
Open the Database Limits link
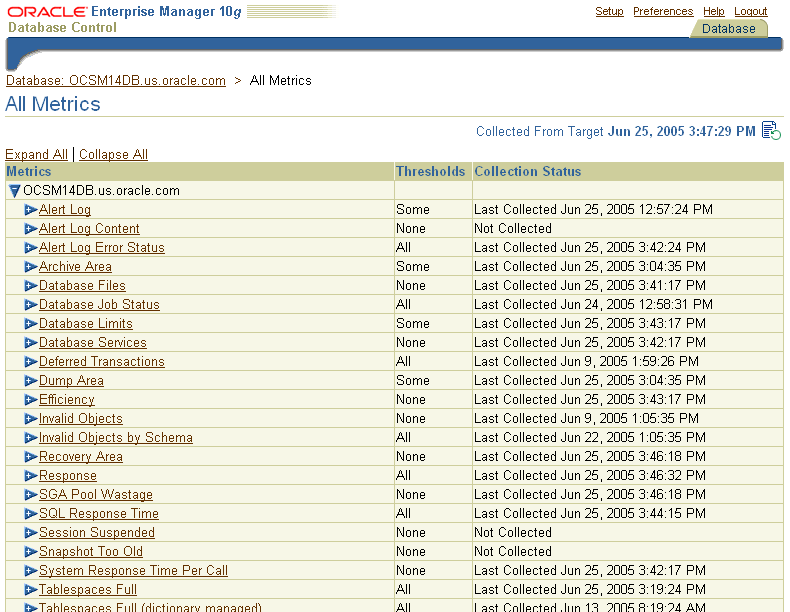[x=86, y=323]
